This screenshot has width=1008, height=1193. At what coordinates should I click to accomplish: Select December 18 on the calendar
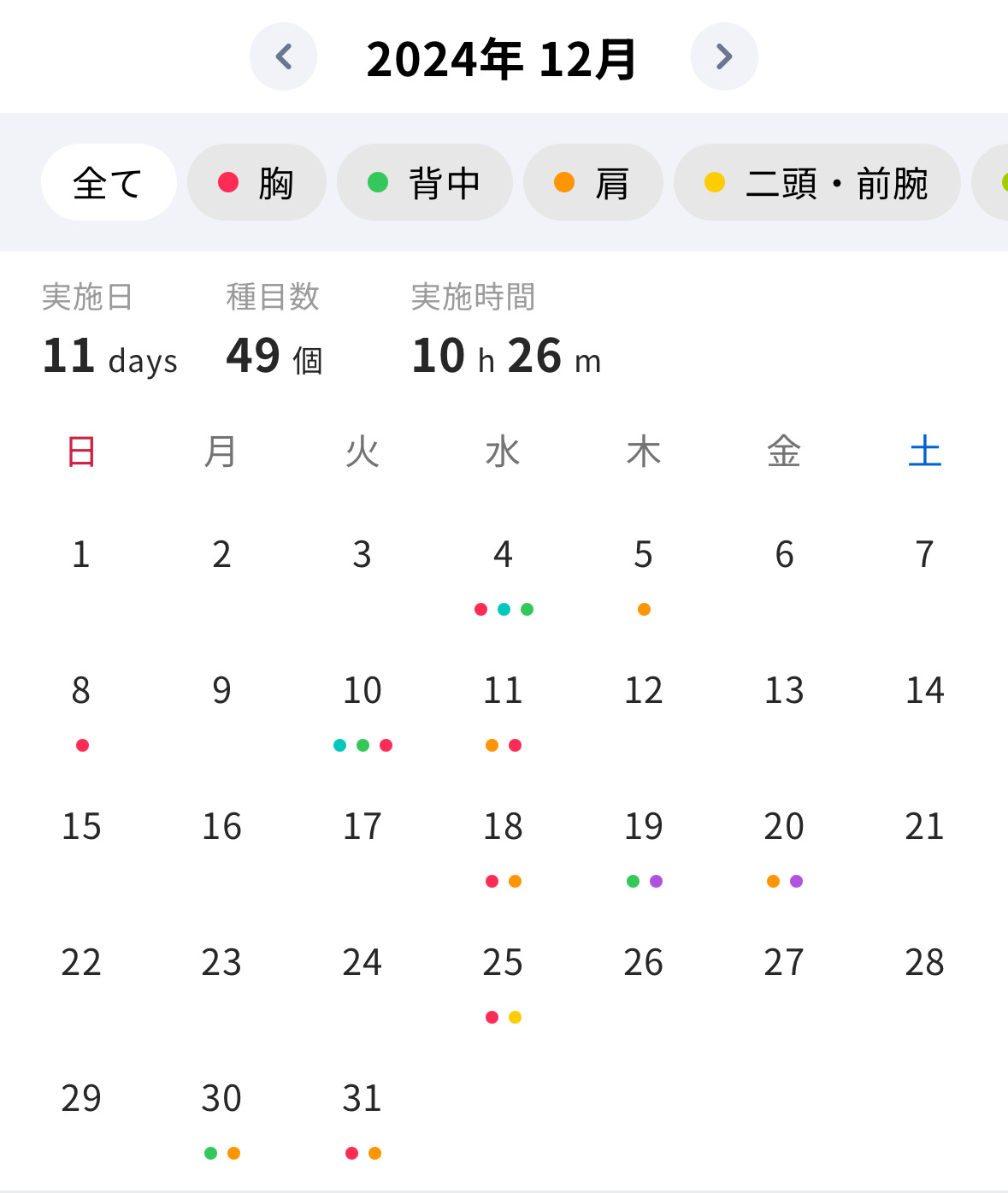504,845
